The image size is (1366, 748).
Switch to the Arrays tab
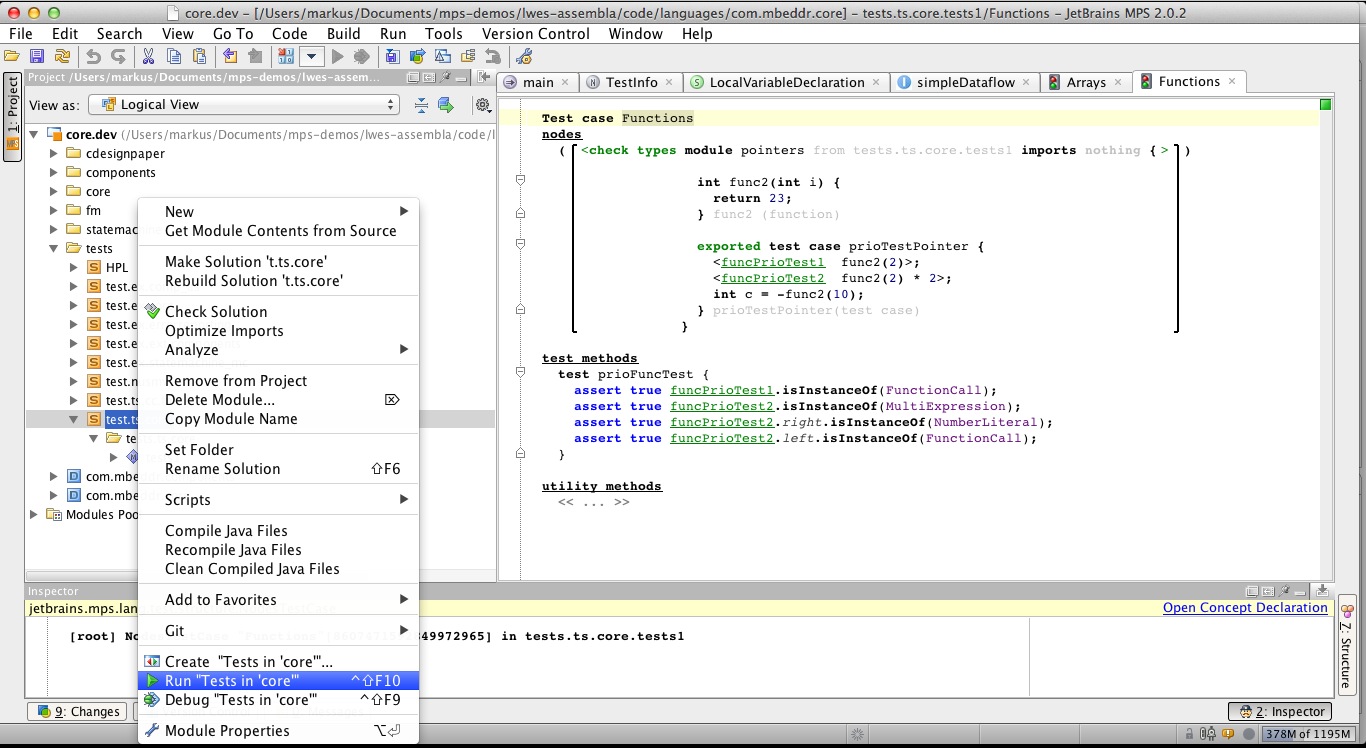(x=1086, y=82)
